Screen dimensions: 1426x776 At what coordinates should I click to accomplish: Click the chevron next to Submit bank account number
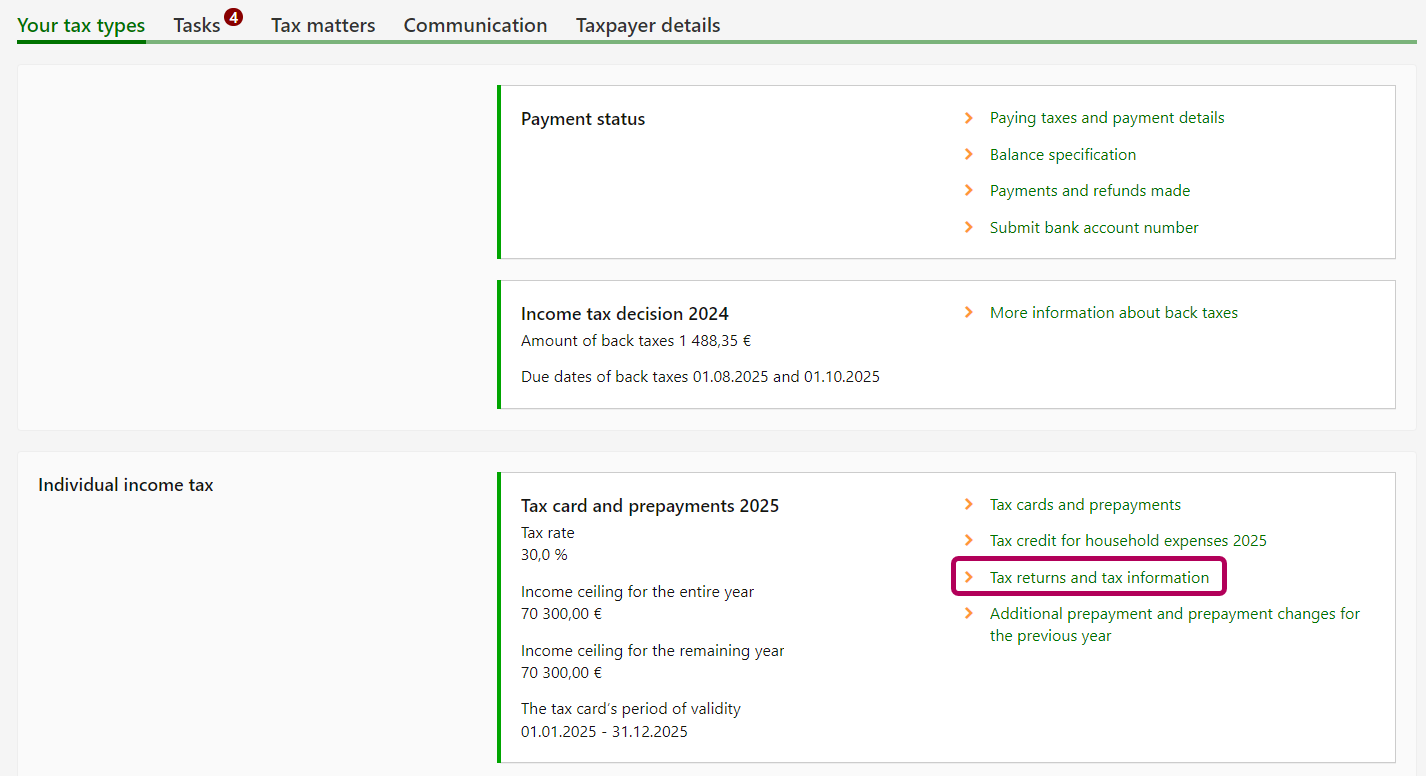(968, 227)
